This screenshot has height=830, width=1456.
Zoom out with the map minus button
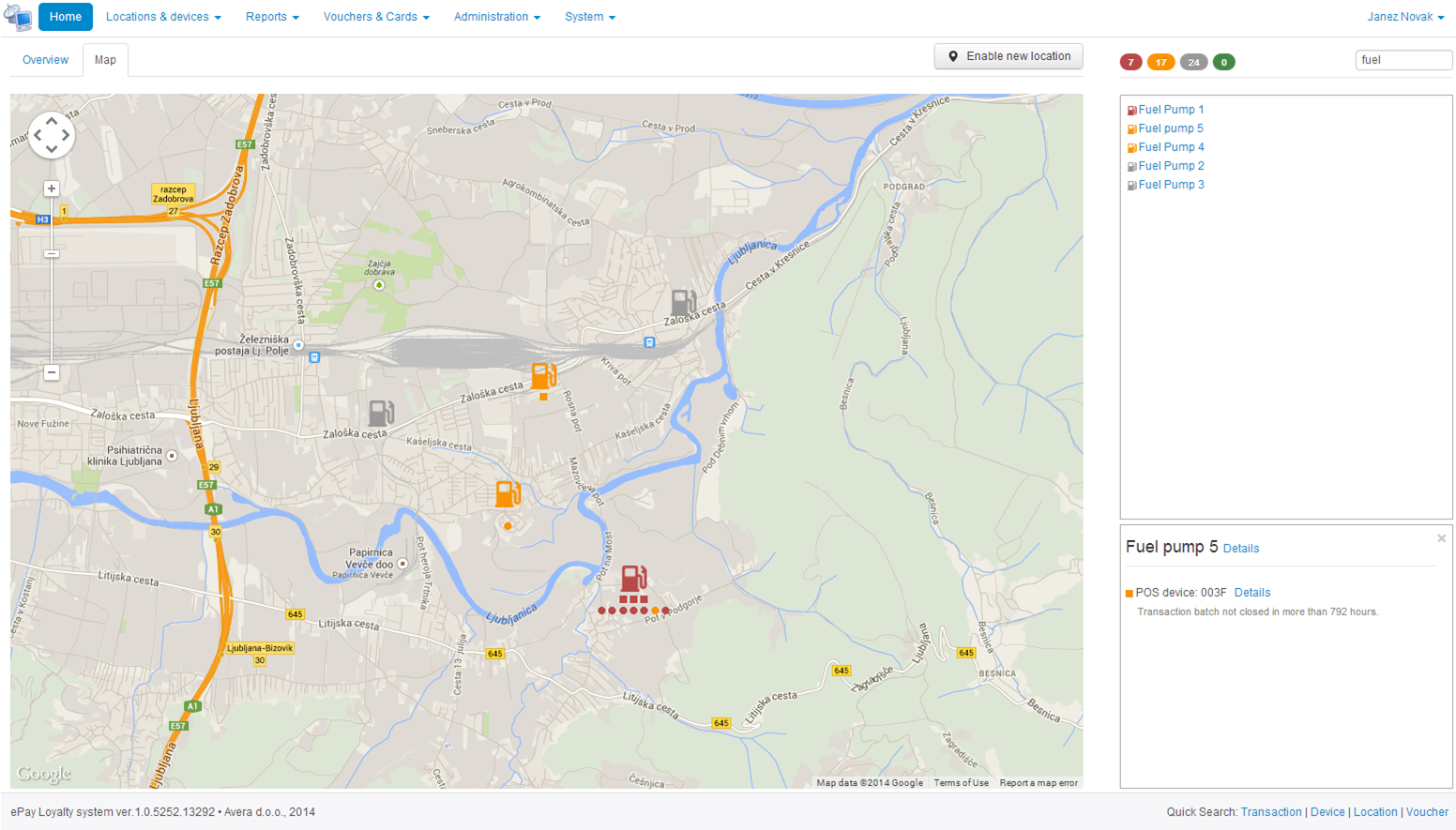tap(52, 372)
